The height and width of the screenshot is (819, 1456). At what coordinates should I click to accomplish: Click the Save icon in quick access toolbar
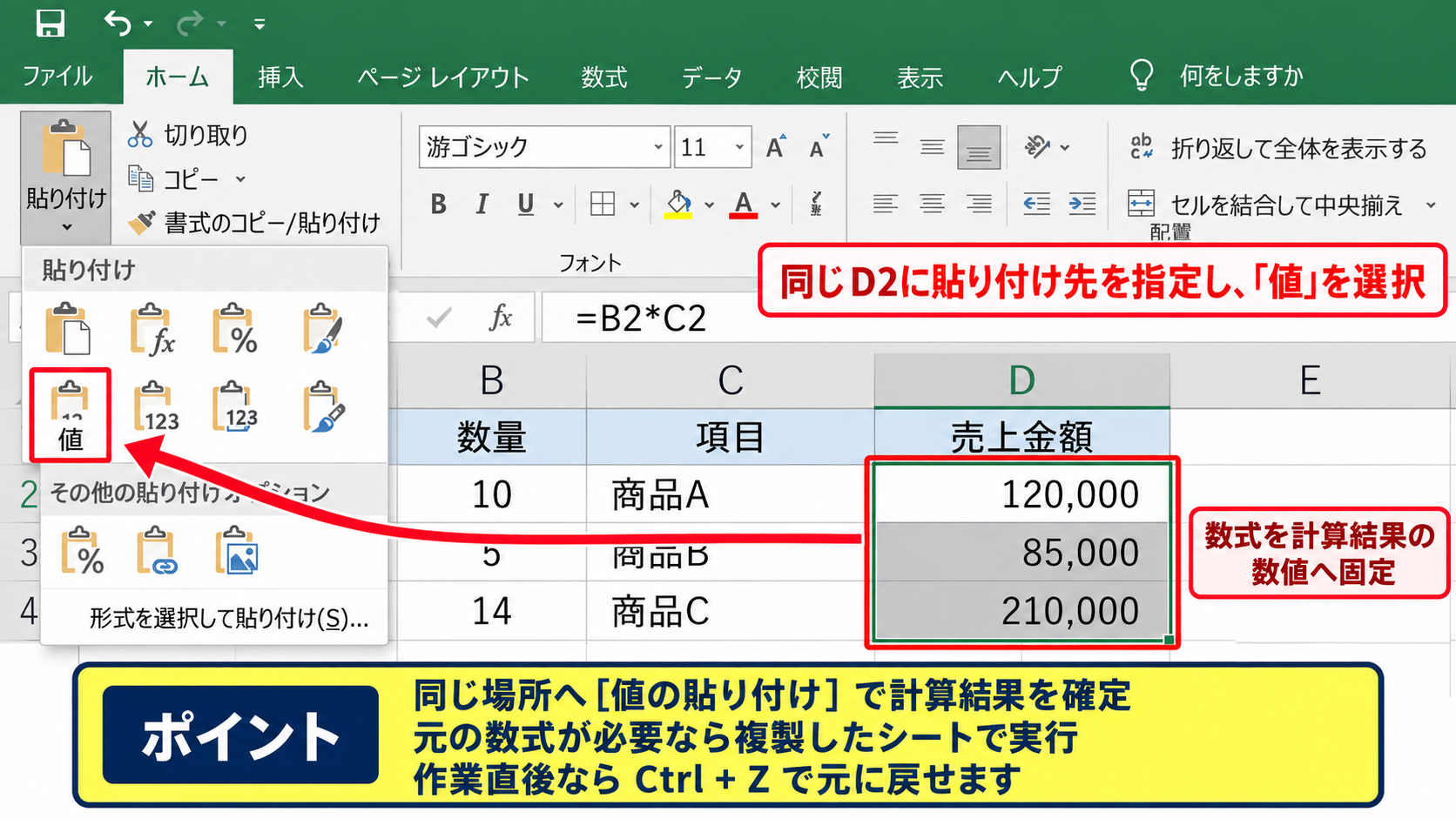pyautogui.click(x=50, y=23)
